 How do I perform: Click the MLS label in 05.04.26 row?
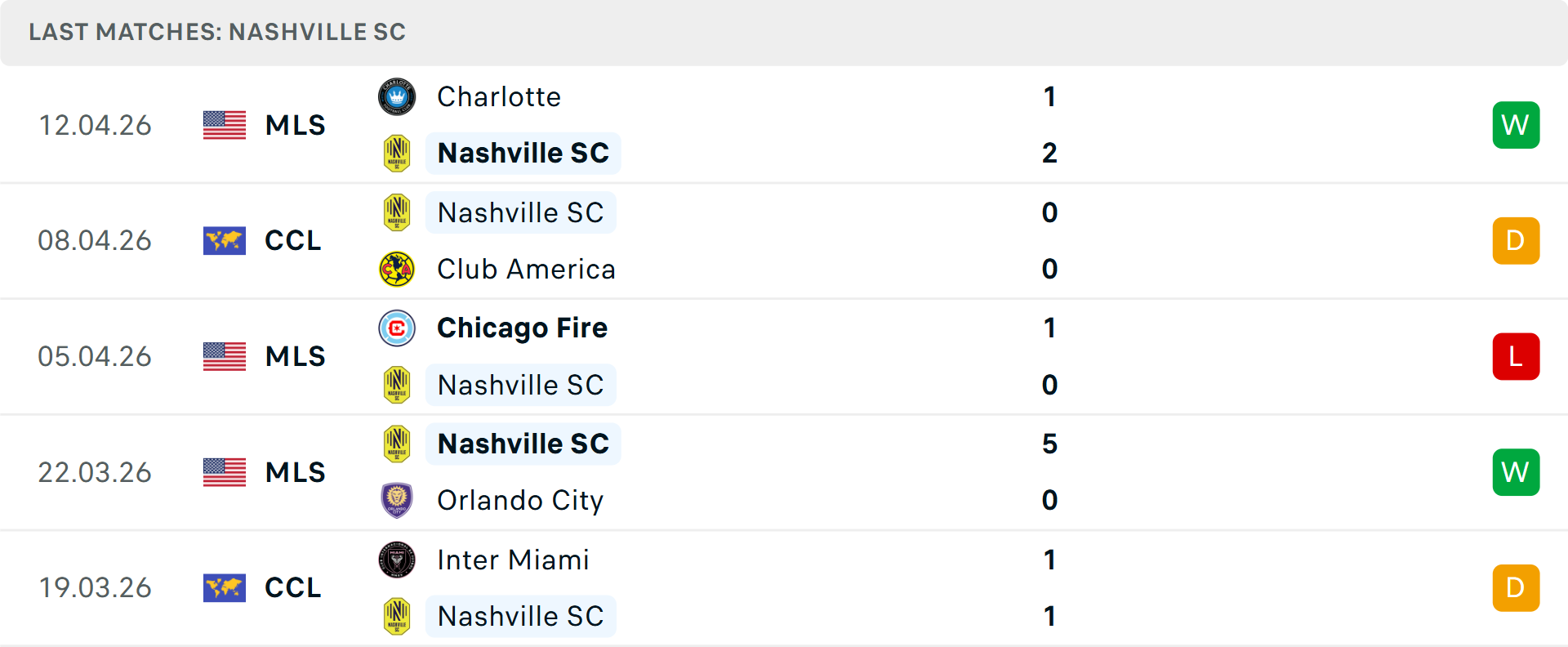(295, 356)
